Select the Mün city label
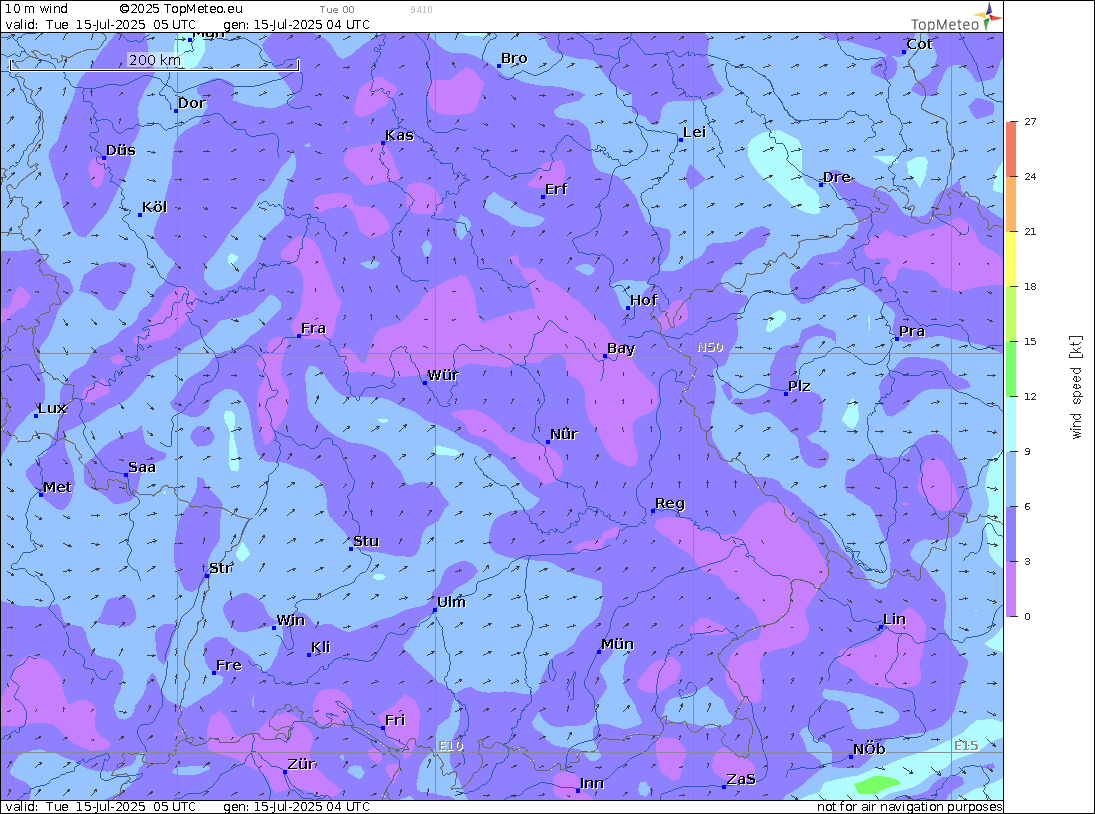Screen dimensions: 1095x814 pyautogui.click(x=617, y=644)
